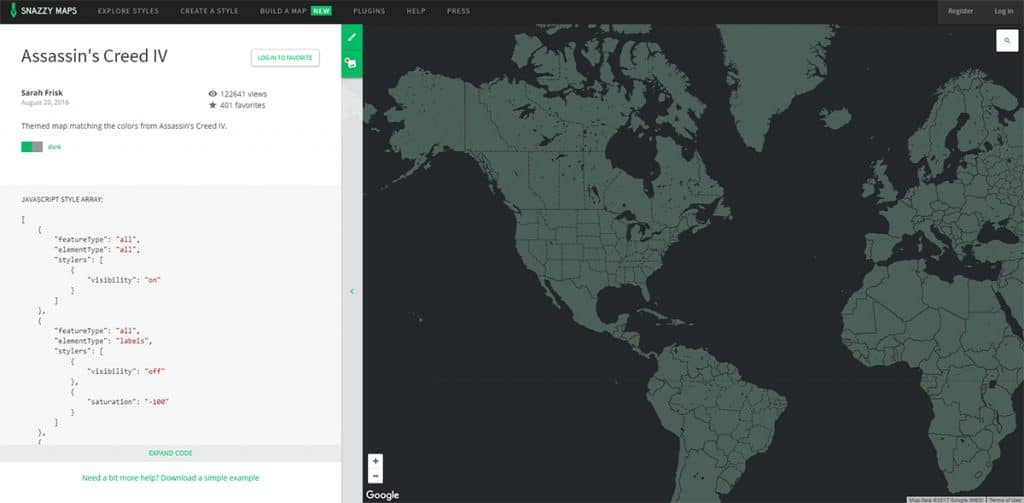Click the "visibility": "on" code line
This screenshot has height=503, width=1024.
124,280
